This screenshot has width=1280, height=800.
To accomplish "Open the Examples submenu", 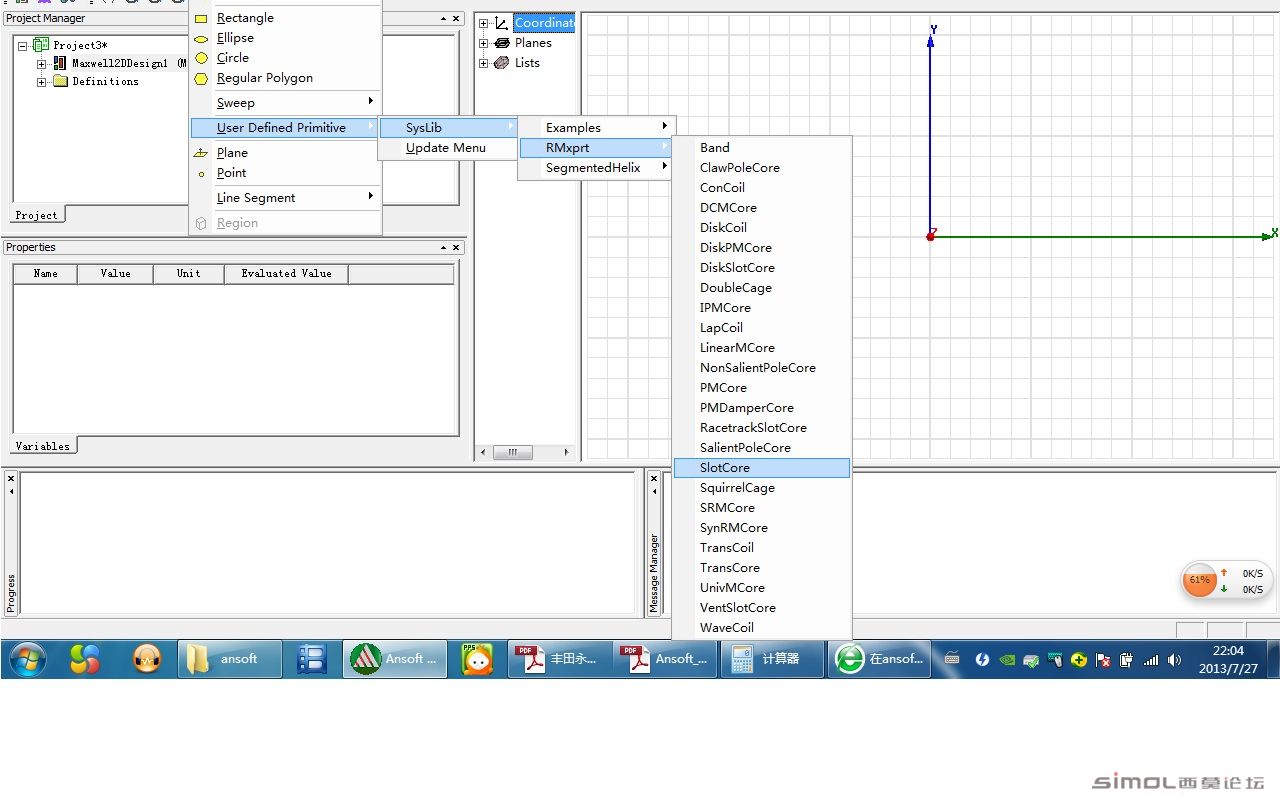I will [597, 128].
